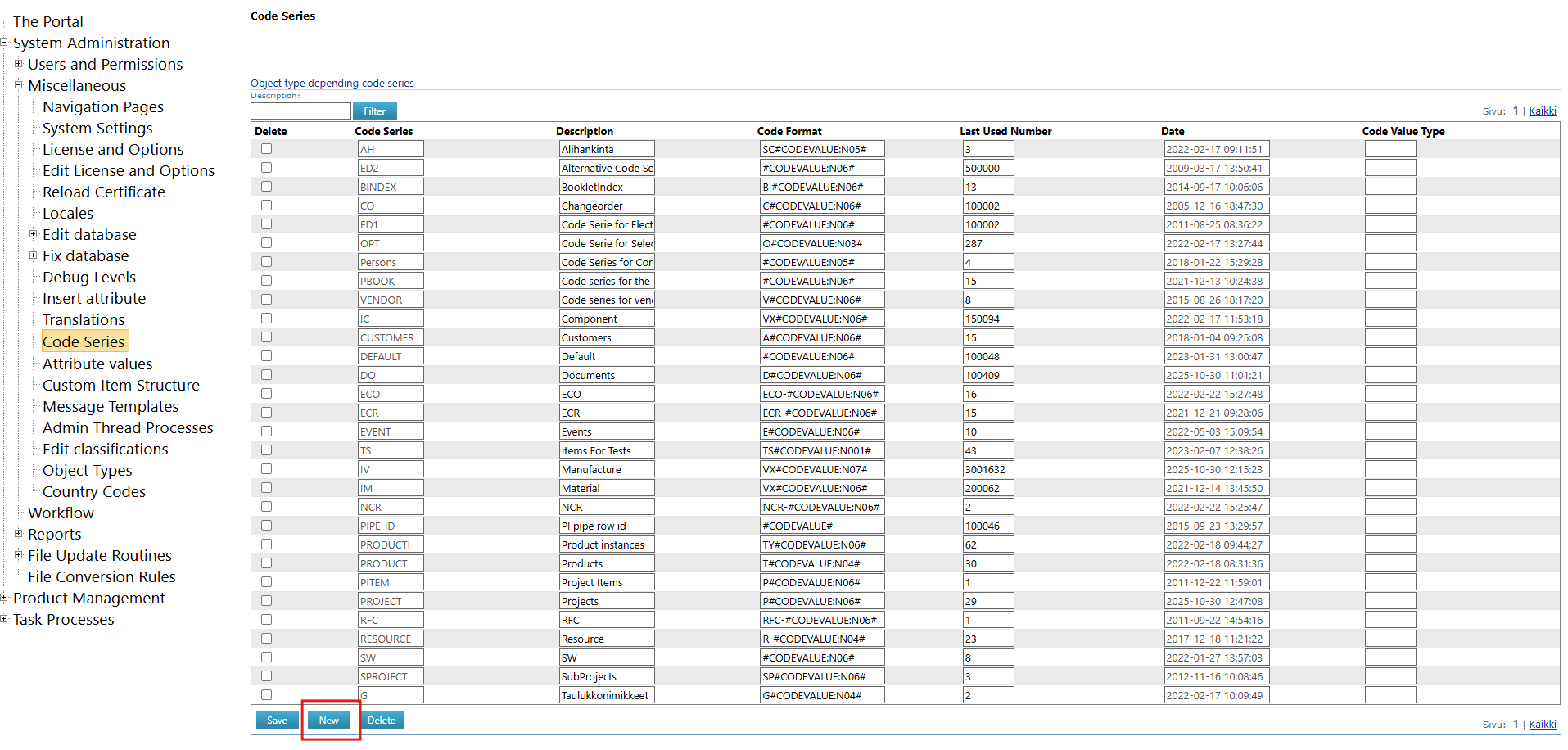This screenshot has height=750, width=1568.
Task: Select the delete checkbox for SPROJECT row
Action: pyautogui.click(x=266, y=676)
